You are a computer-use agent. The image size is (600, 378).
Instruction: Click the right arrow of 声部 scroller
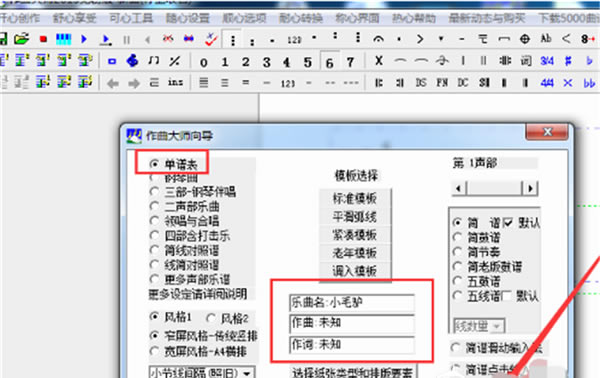point(530,188)
